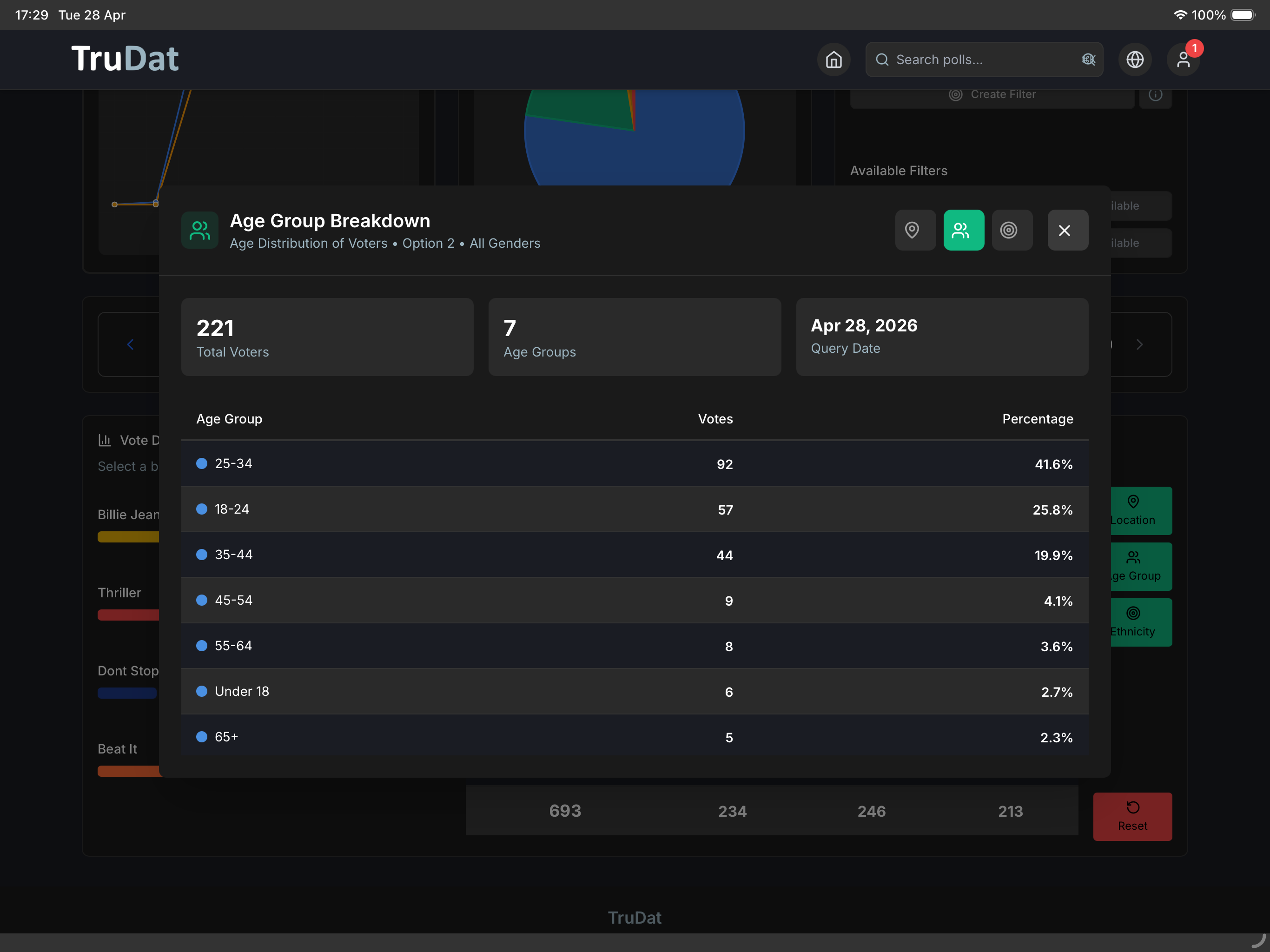Click the 221 Total Voters card
The height and width of the screenshot is (952, 1270).
327,337
